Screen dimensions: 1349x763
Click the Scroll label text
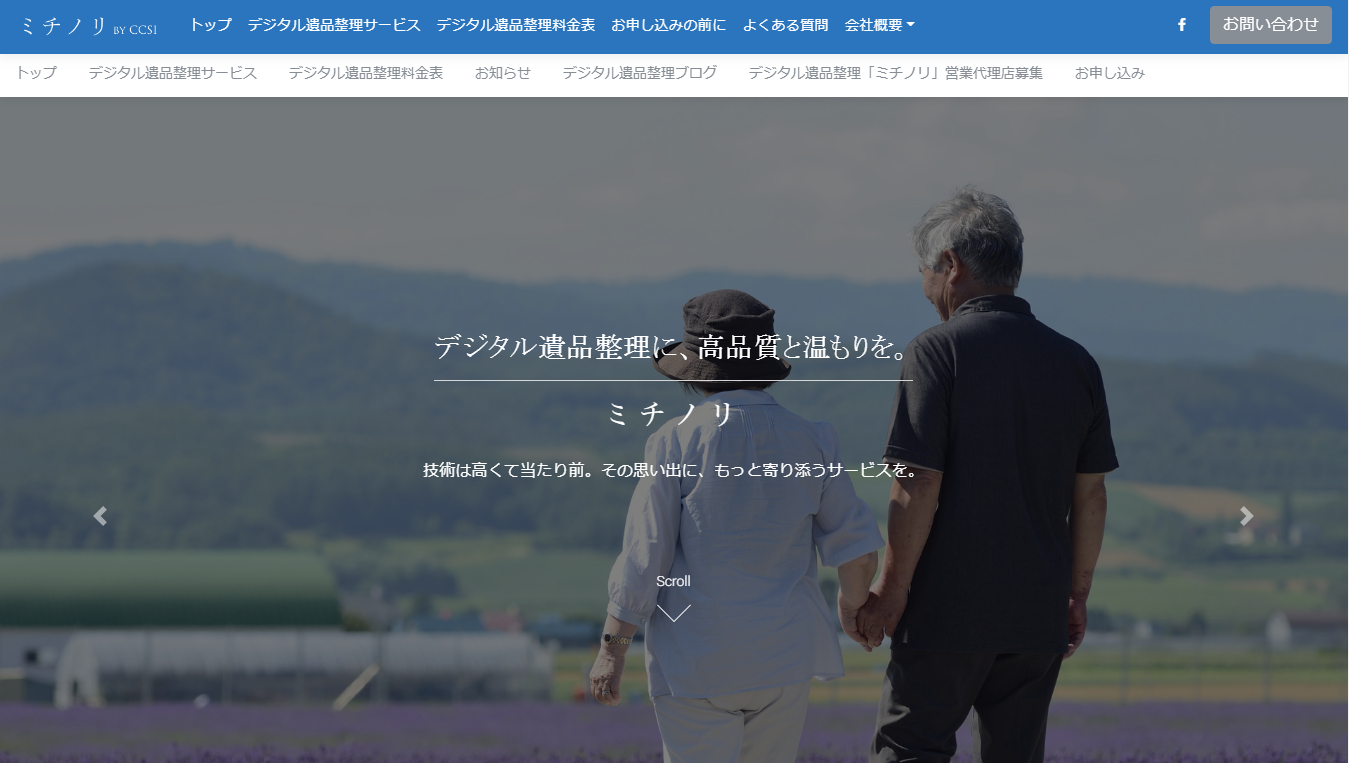673,581
